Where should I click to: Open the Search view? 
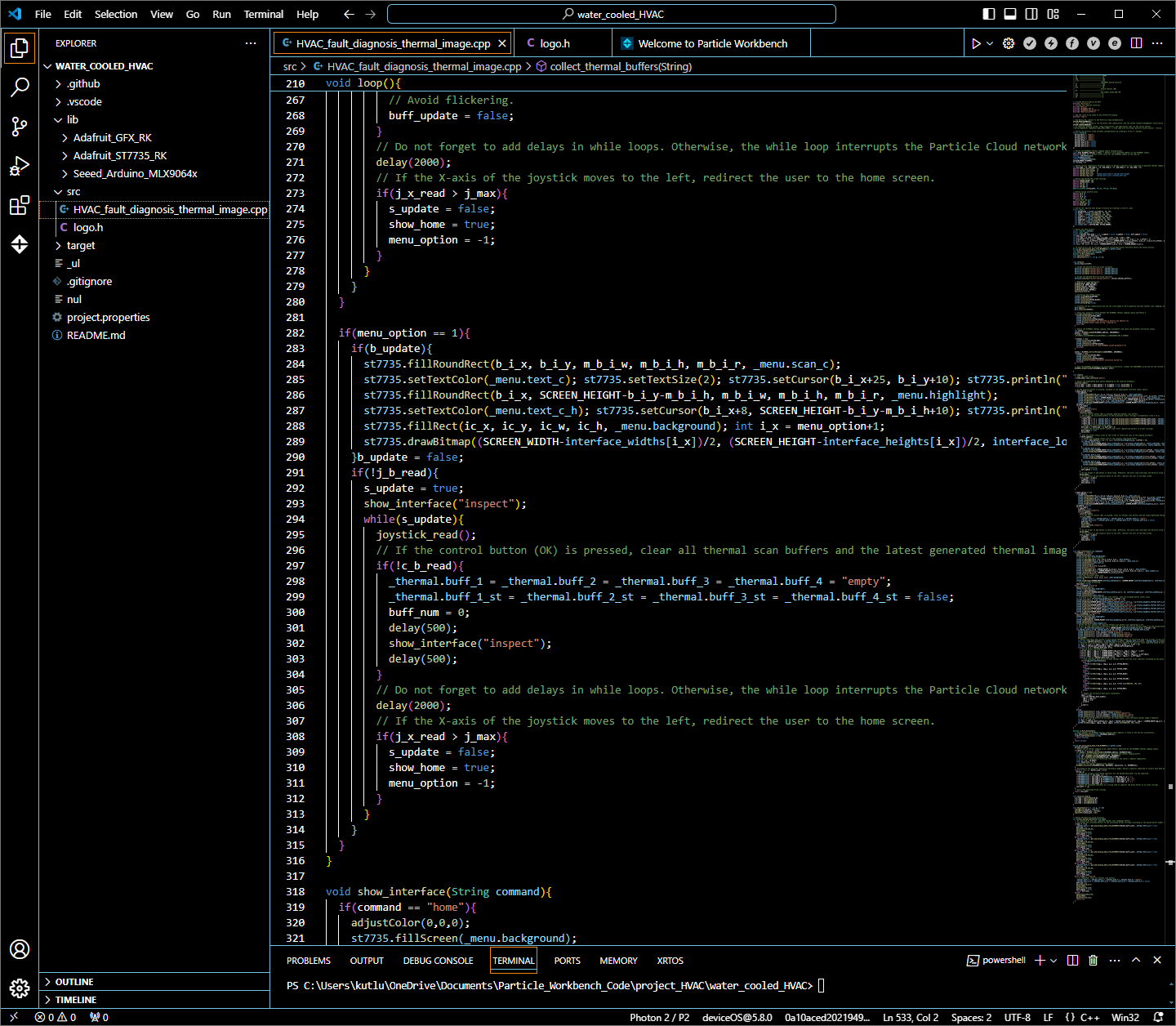pyautogui.click(x=20, y=87)
